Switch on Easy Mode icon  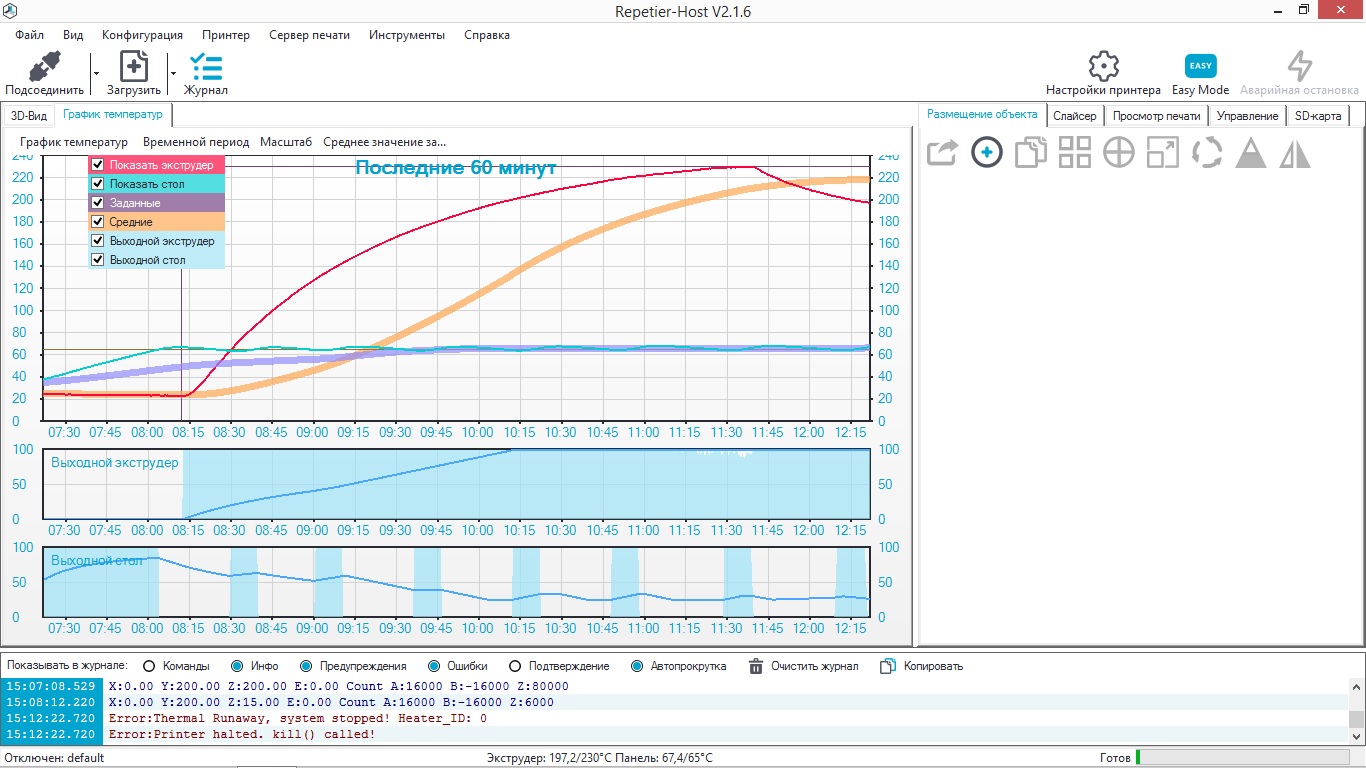point(1200,67)
